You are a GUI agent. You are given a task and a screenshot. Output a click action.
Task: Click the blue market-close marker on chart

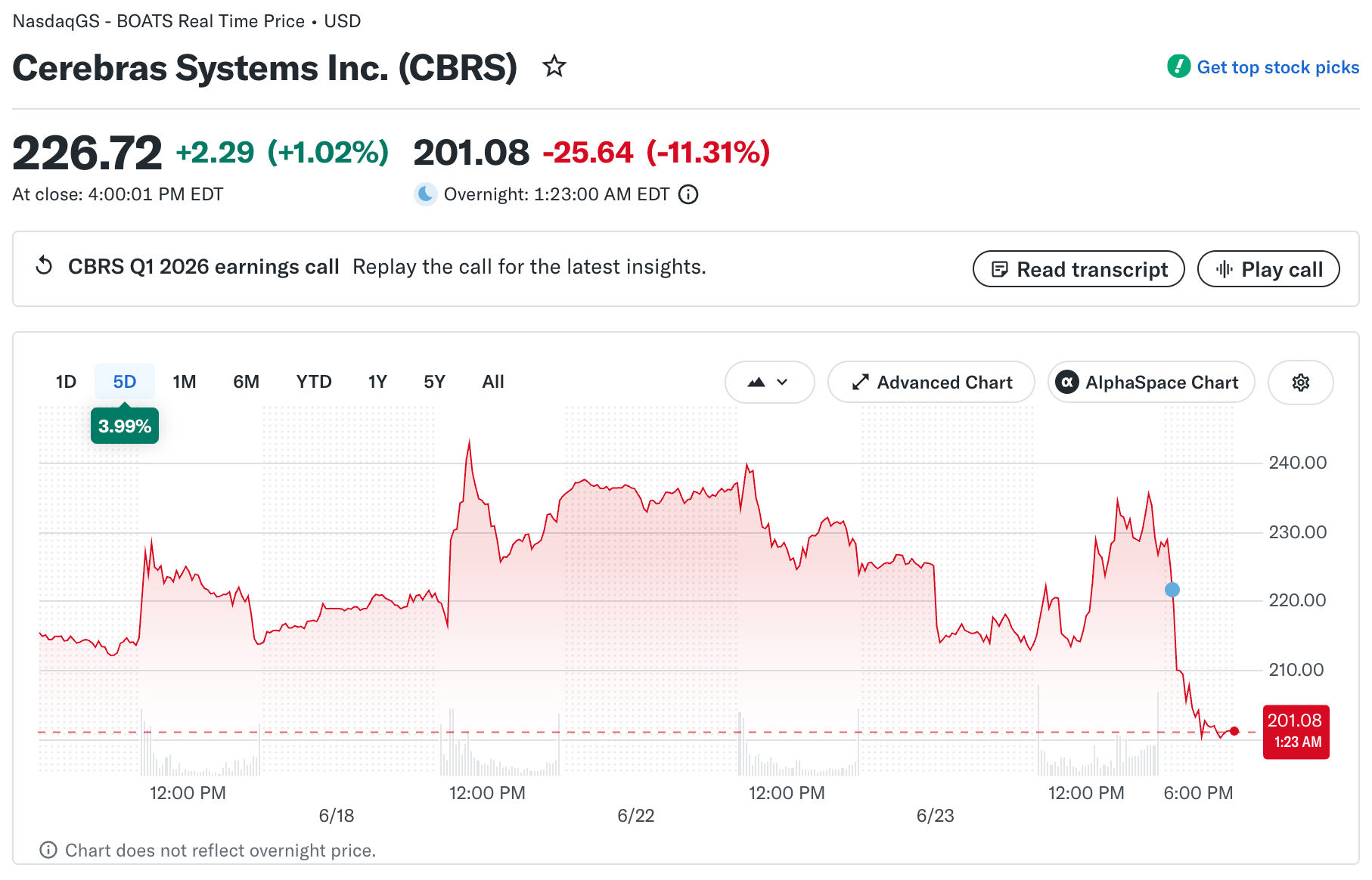1172,590
